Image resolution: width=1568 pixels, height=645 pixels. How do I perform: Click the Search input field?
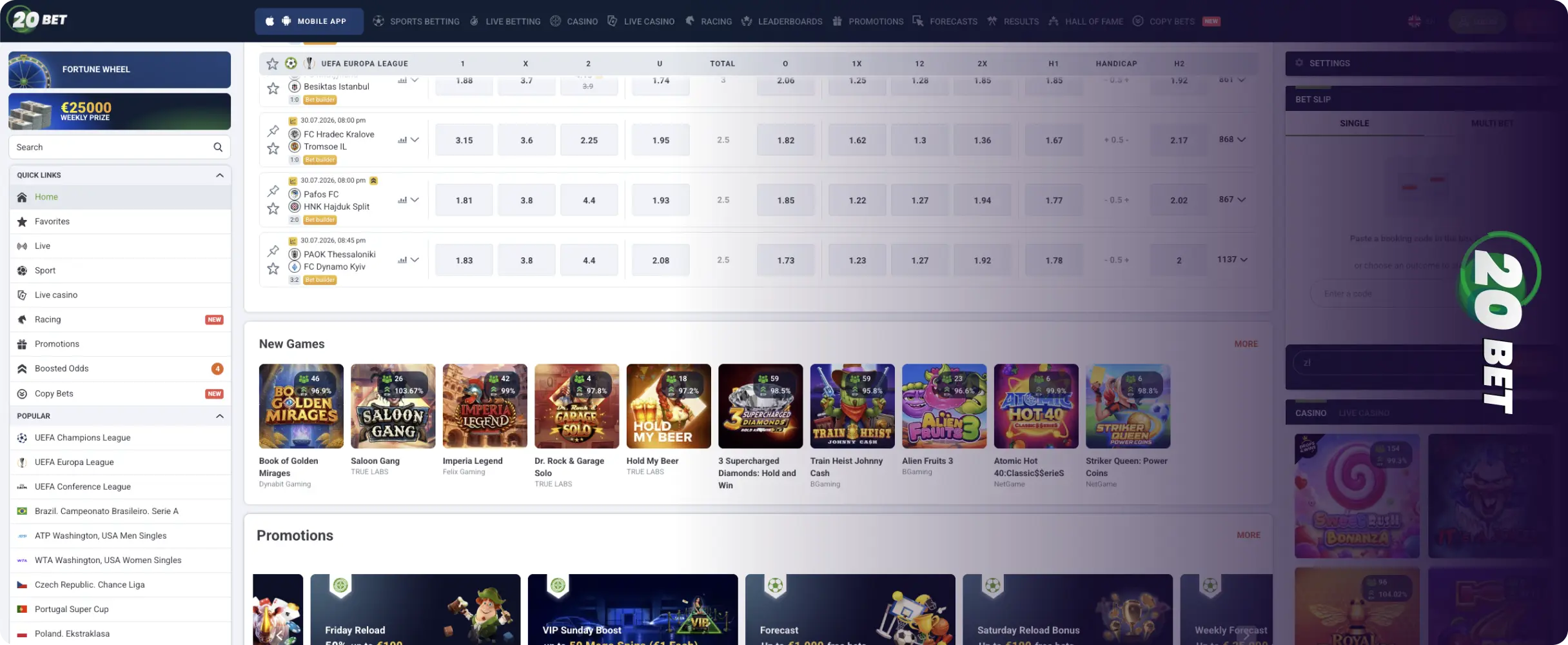119,147
